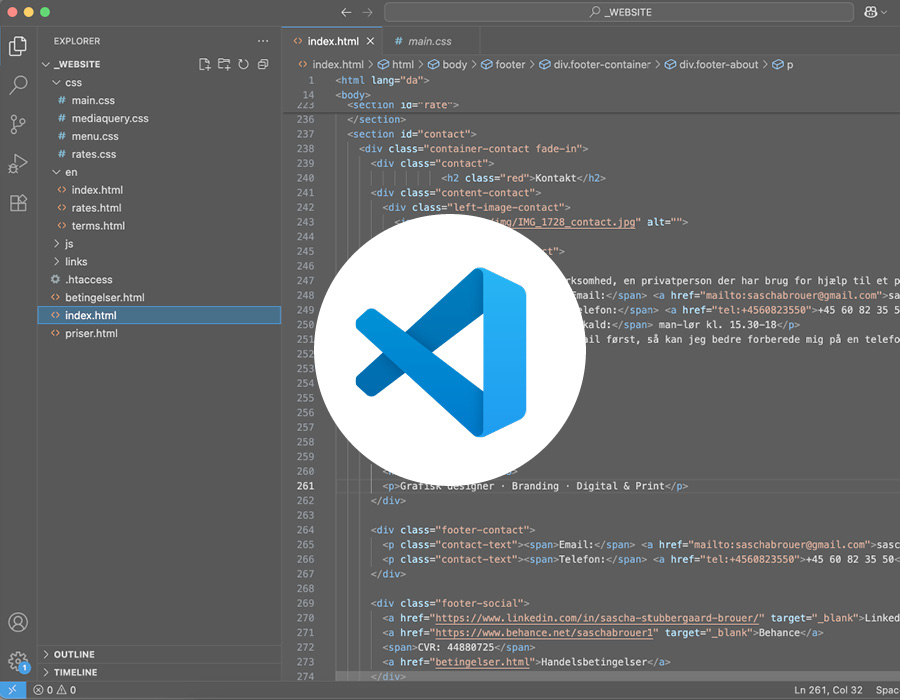Image resolution: width=900 pixels, height=700 pixels.
Task: Click line number 261 in the gutter
Action: pos(305,486)
